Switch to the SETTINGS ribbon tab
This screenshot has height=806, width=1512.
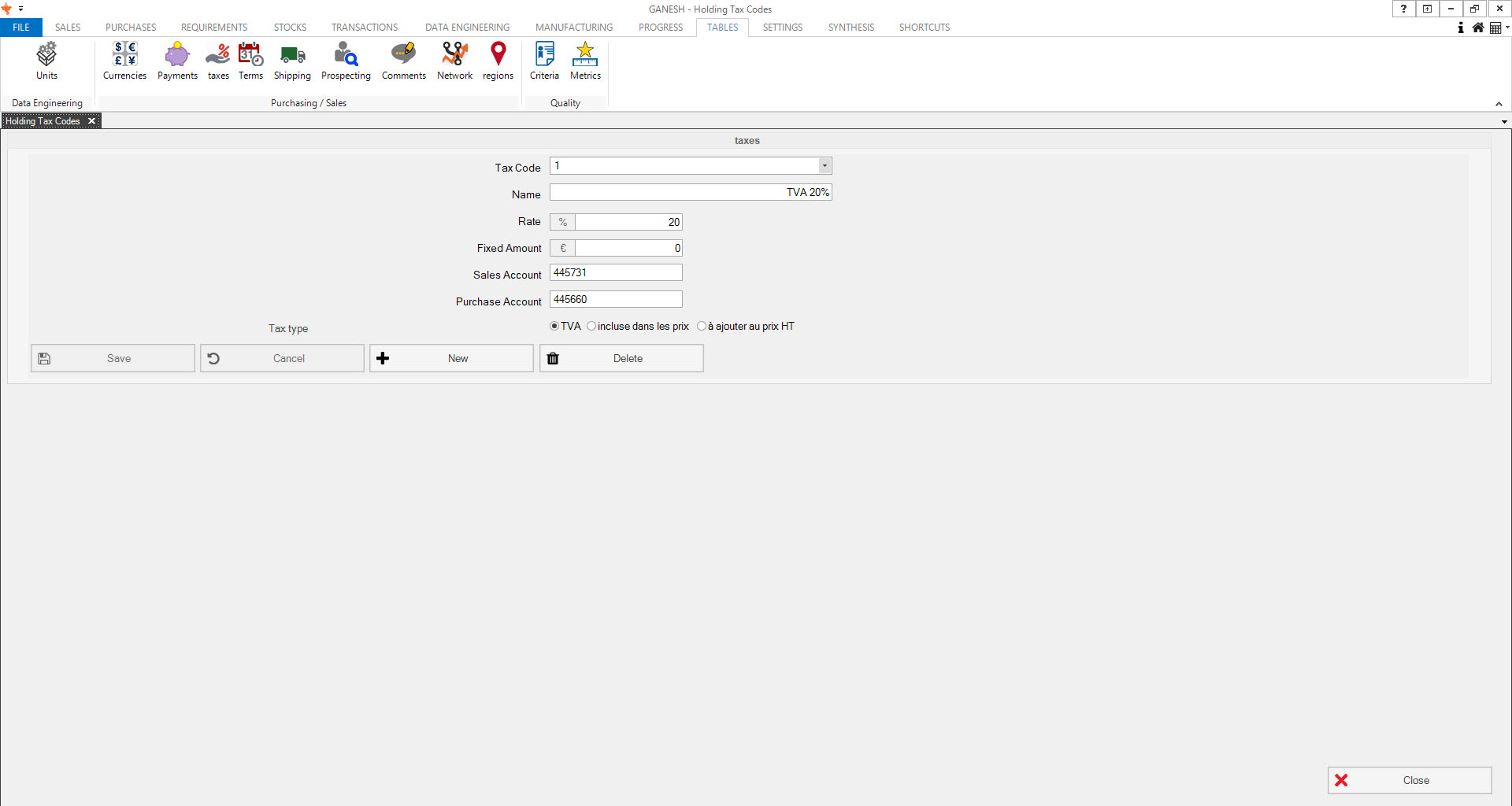click(782, 28)
